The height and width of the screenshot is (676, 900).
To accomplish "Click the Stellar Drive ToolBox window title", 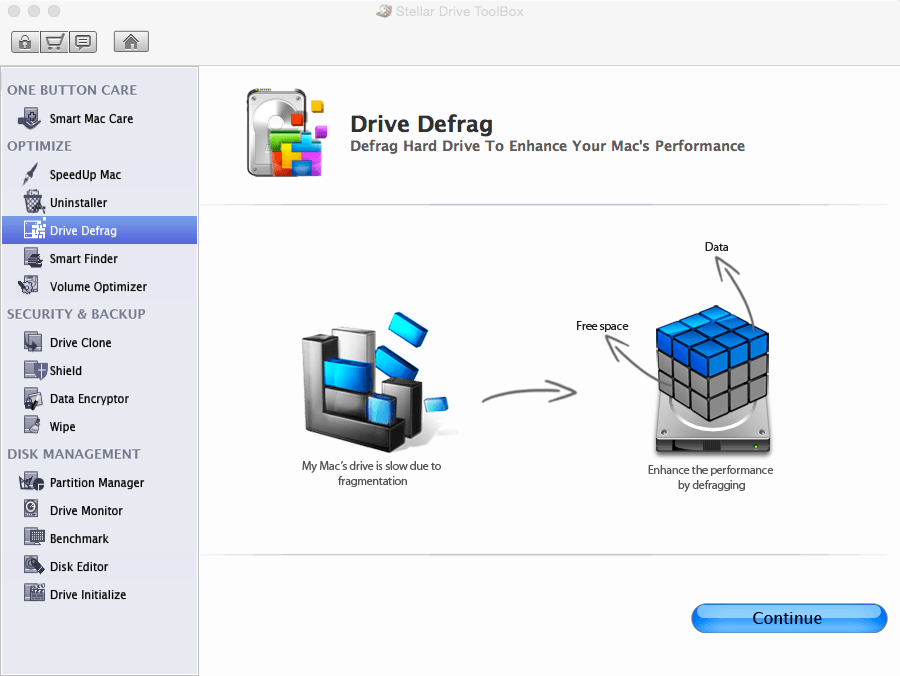I will pyautogui.click(x=459, y=11).
